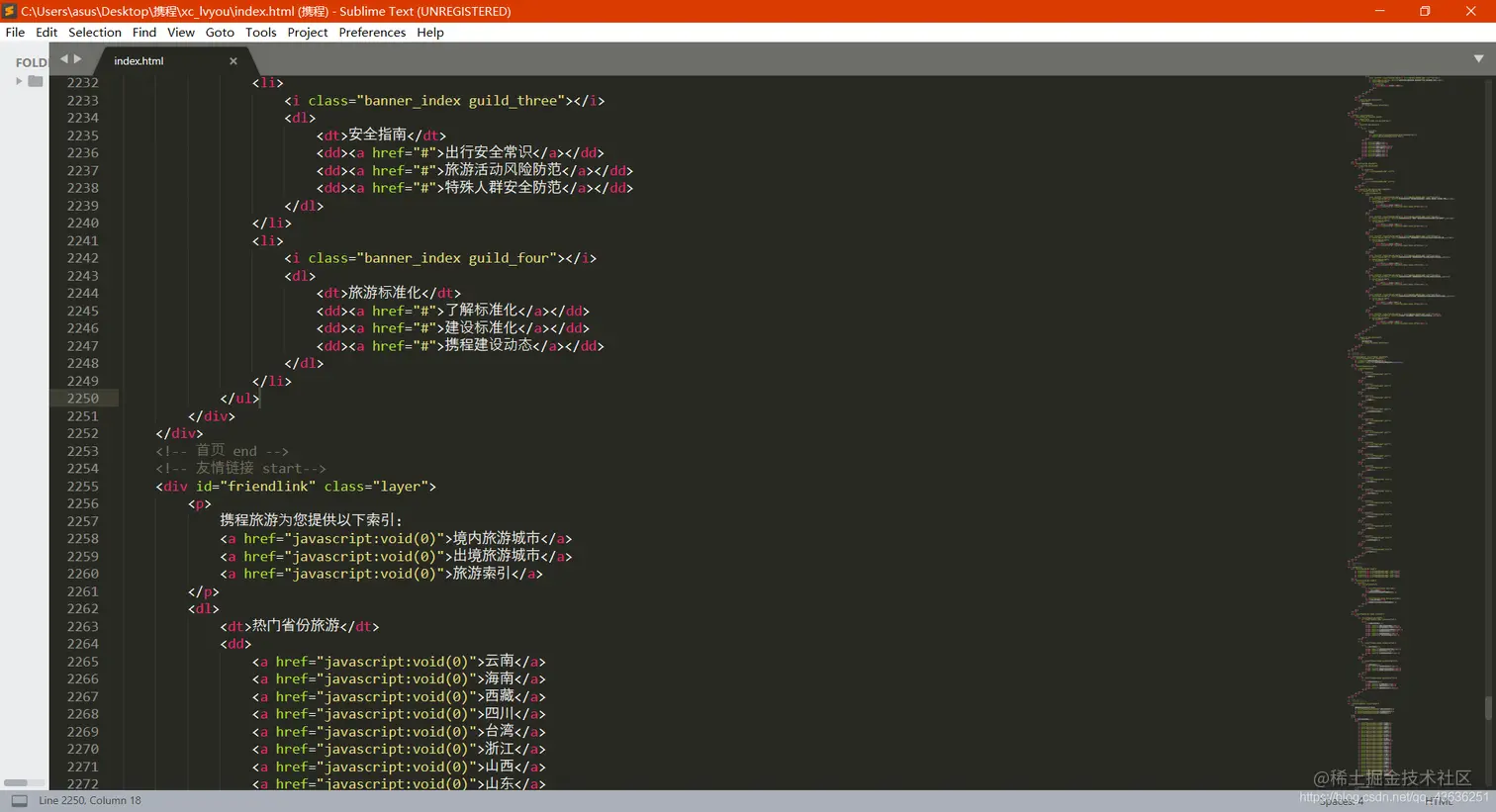Open the Selection menu
The image size is (1496, 812).
click(95, 33)
